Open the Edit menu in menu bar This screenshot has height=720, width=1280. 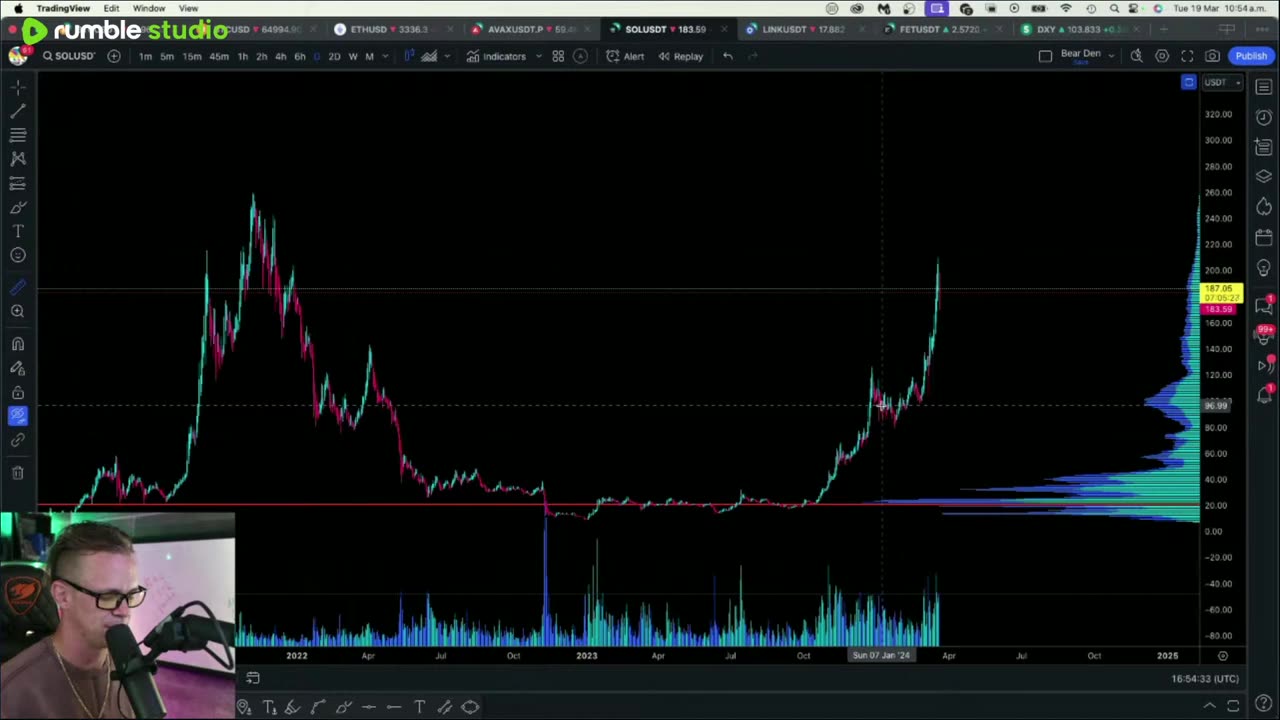coord(111,8)
